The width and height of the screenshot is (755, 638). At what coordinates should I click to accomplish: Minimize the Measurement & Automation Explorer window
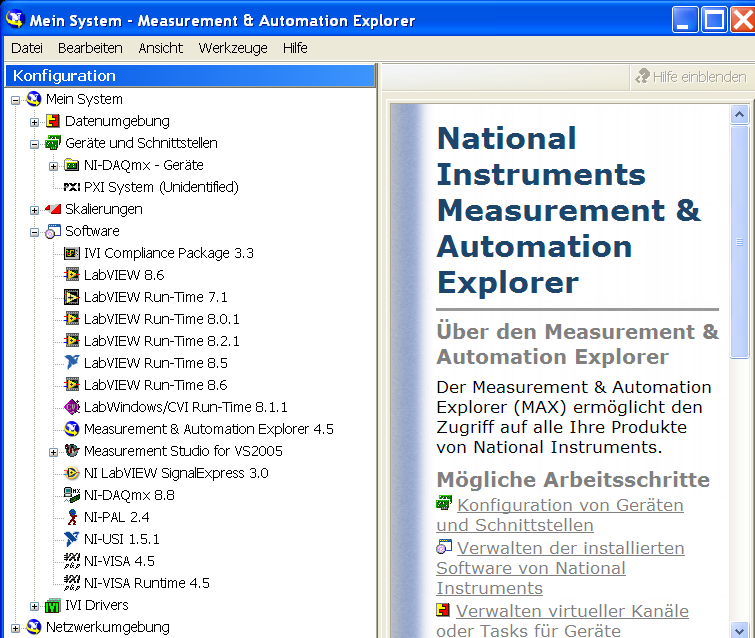pos(685,20)
